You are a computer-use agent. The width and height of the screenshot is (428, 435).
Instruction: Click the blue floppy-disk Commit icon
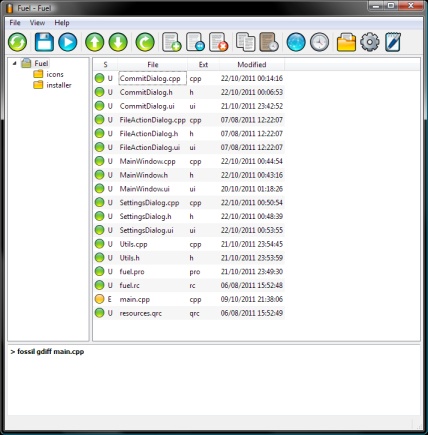(x=44, y=42)
